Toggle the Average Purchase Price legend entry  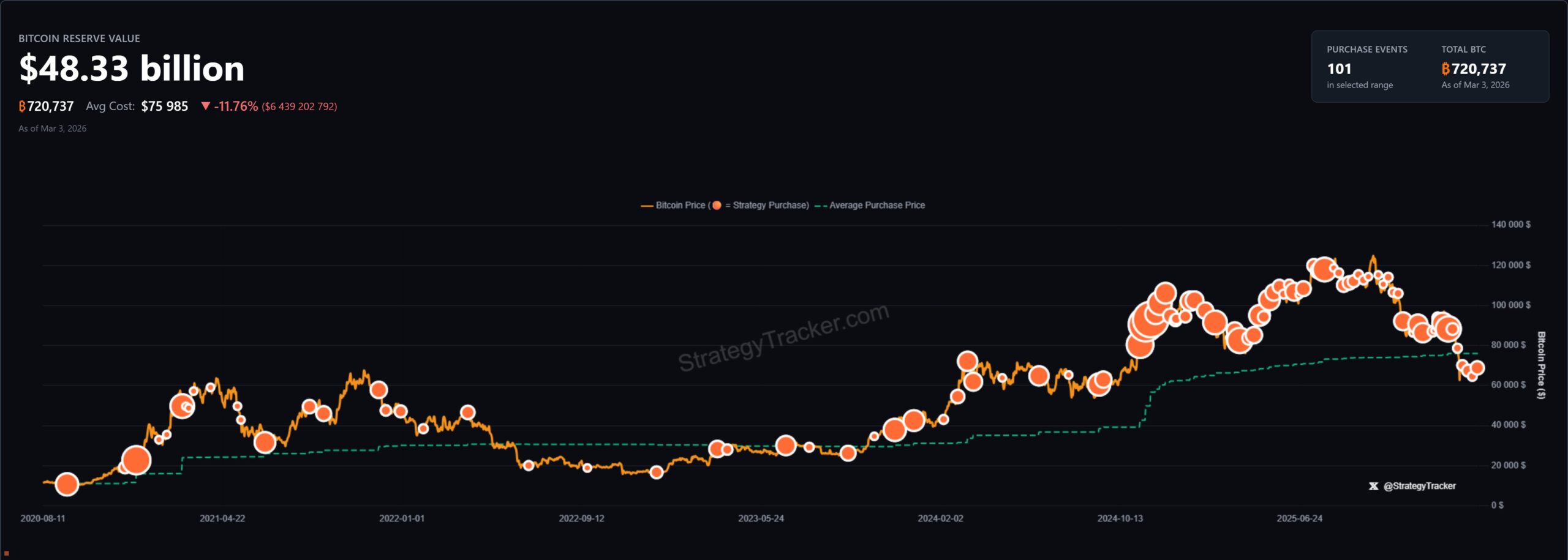point(876,205)
